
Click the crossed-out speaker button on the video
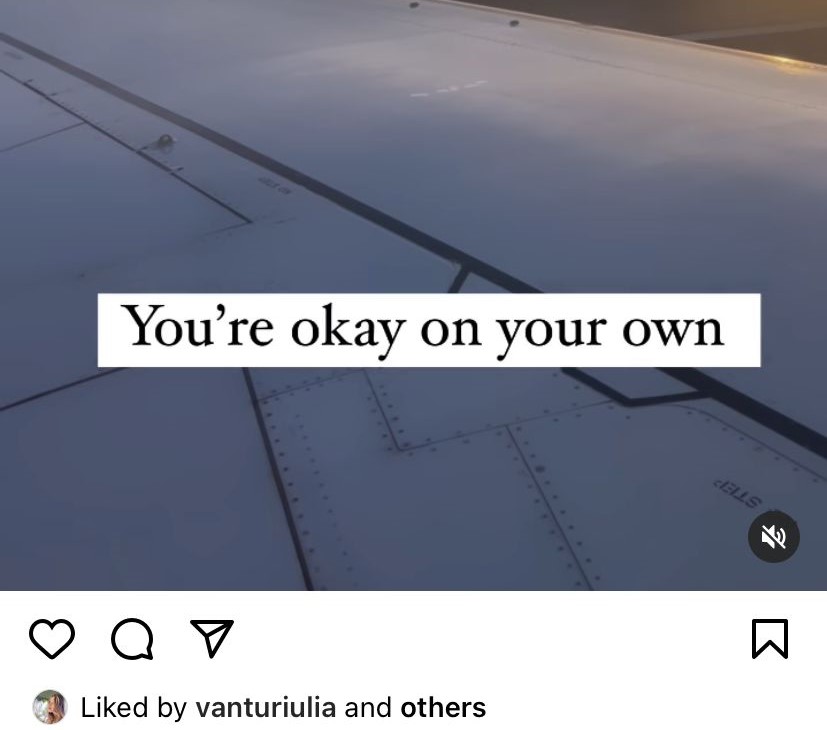(774, 536)
